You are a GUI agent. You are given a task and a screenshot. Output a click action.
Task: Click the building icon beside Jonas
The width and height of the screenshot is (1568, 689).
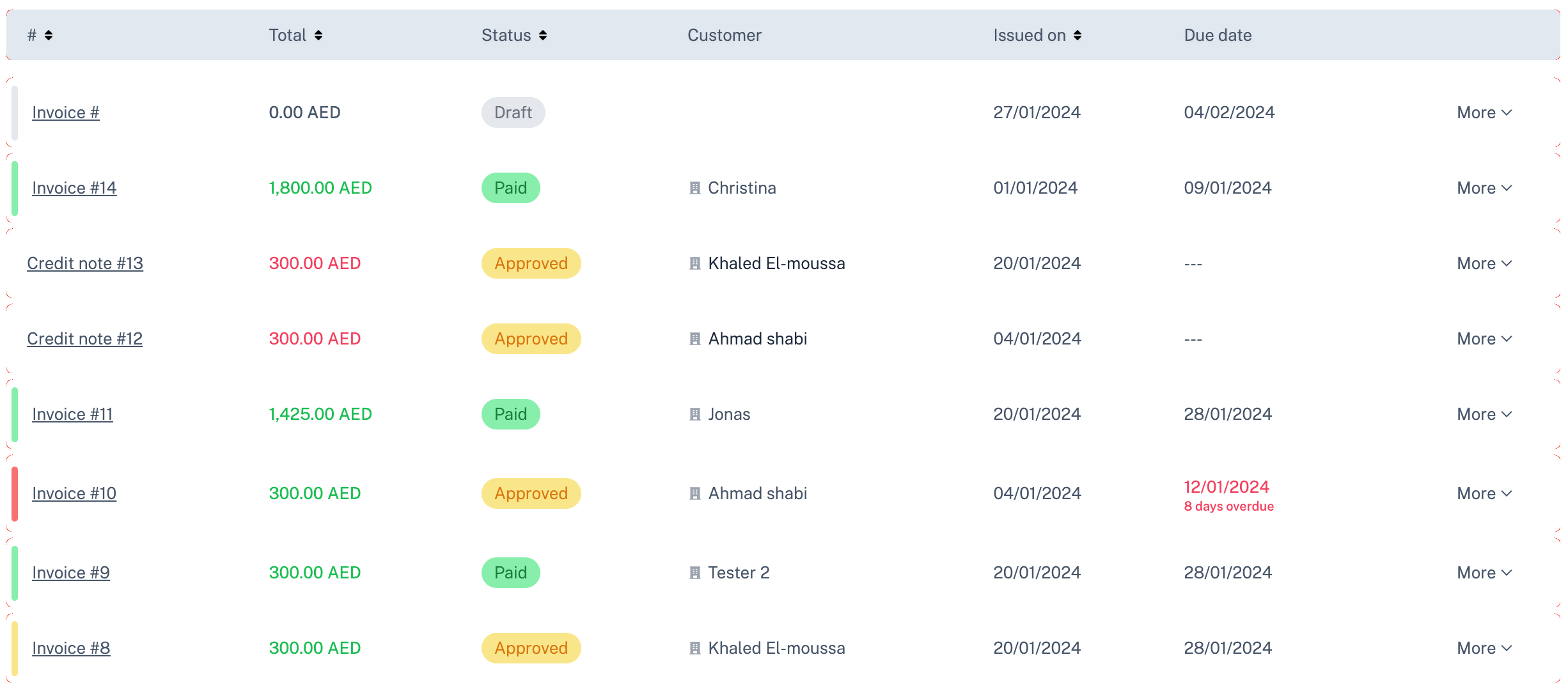695,414
